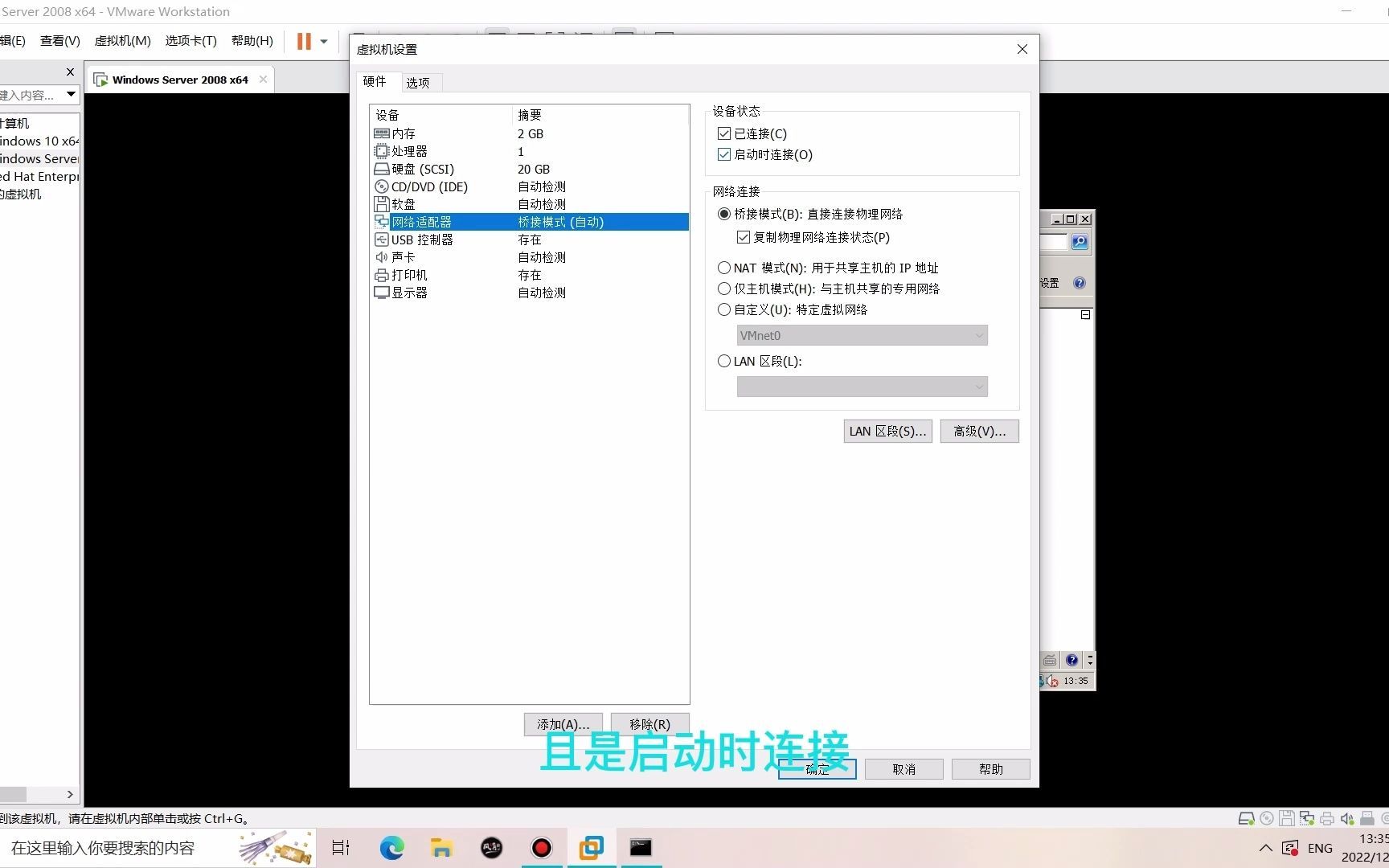Click the Windows search box on taskbar

[158, 848]
